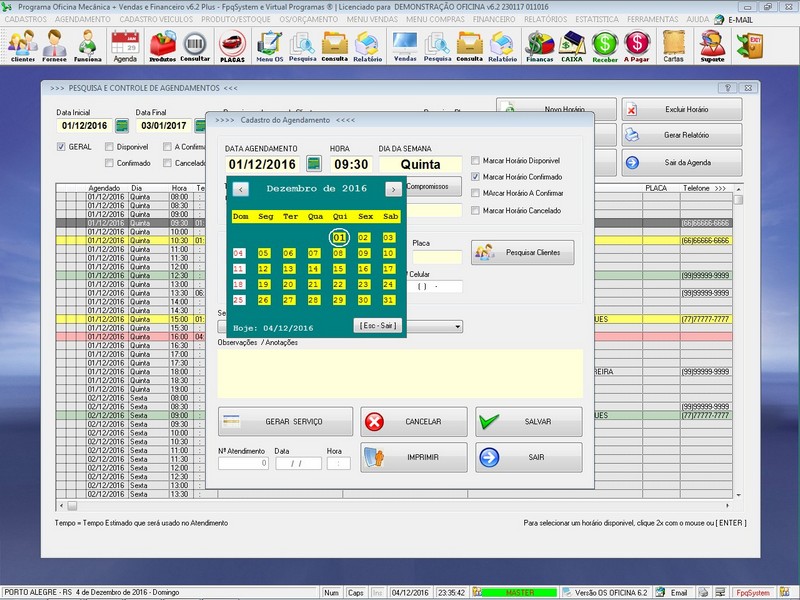Click calendar icon next to DATA AGENDAMENTO
Image resolution: width=800 pixels, height=600 pixels.
314,164
